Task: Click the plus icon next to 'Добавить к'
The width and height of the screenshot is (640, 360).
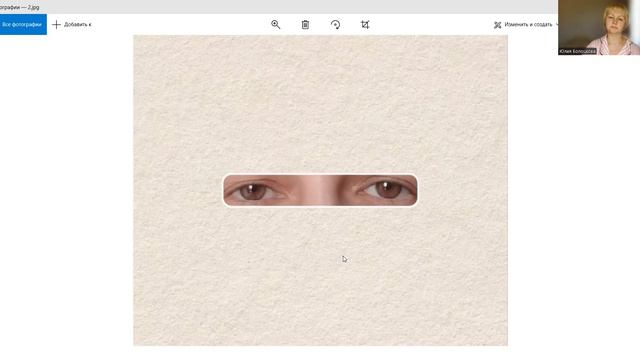Action: [56, 24]
